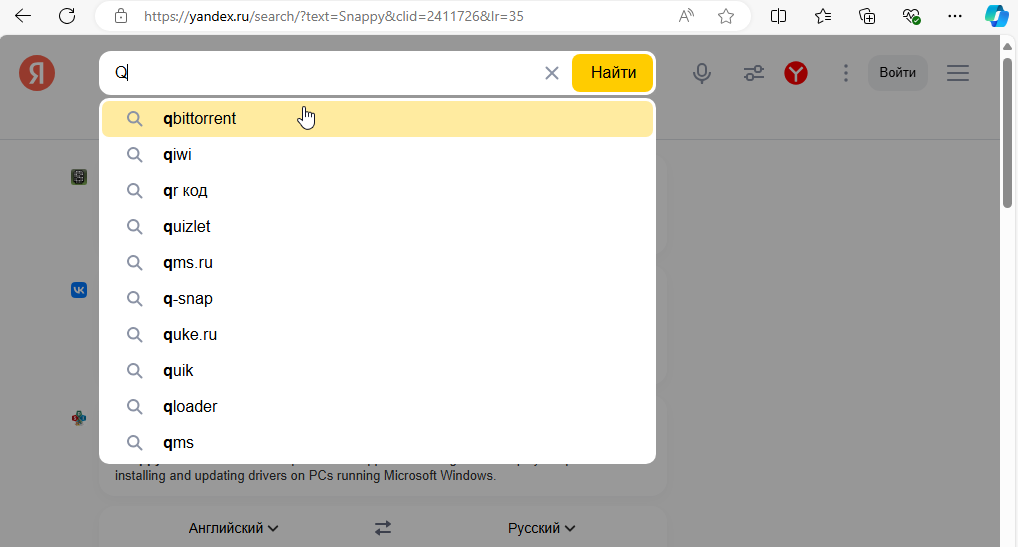The height and width of the screenshot is (547, 1018).
Task: Click into the Yandex search input field
Action: 325,73
